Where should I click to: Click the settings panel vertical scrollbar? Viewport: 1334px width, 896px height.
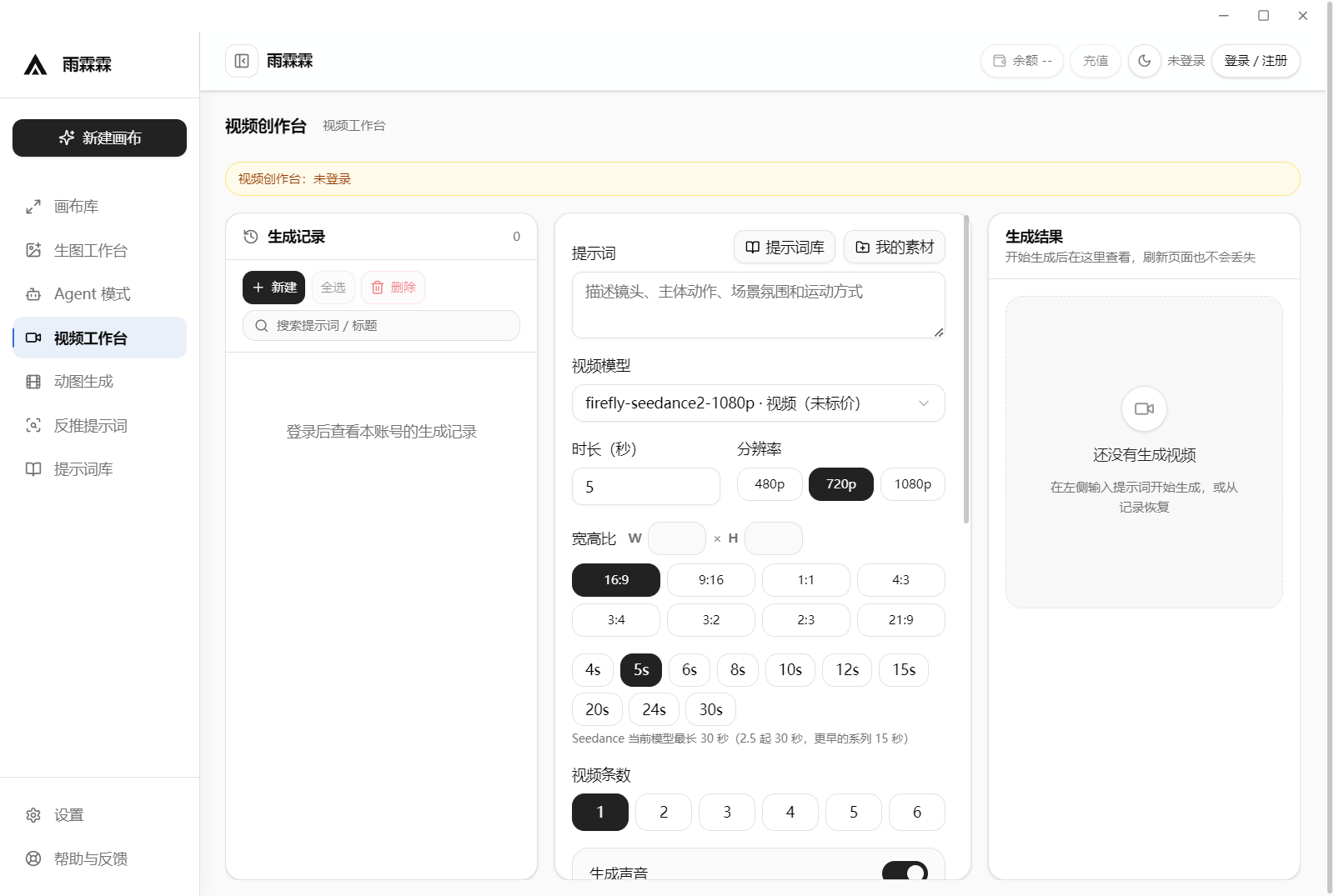click(x=966, y=369)
